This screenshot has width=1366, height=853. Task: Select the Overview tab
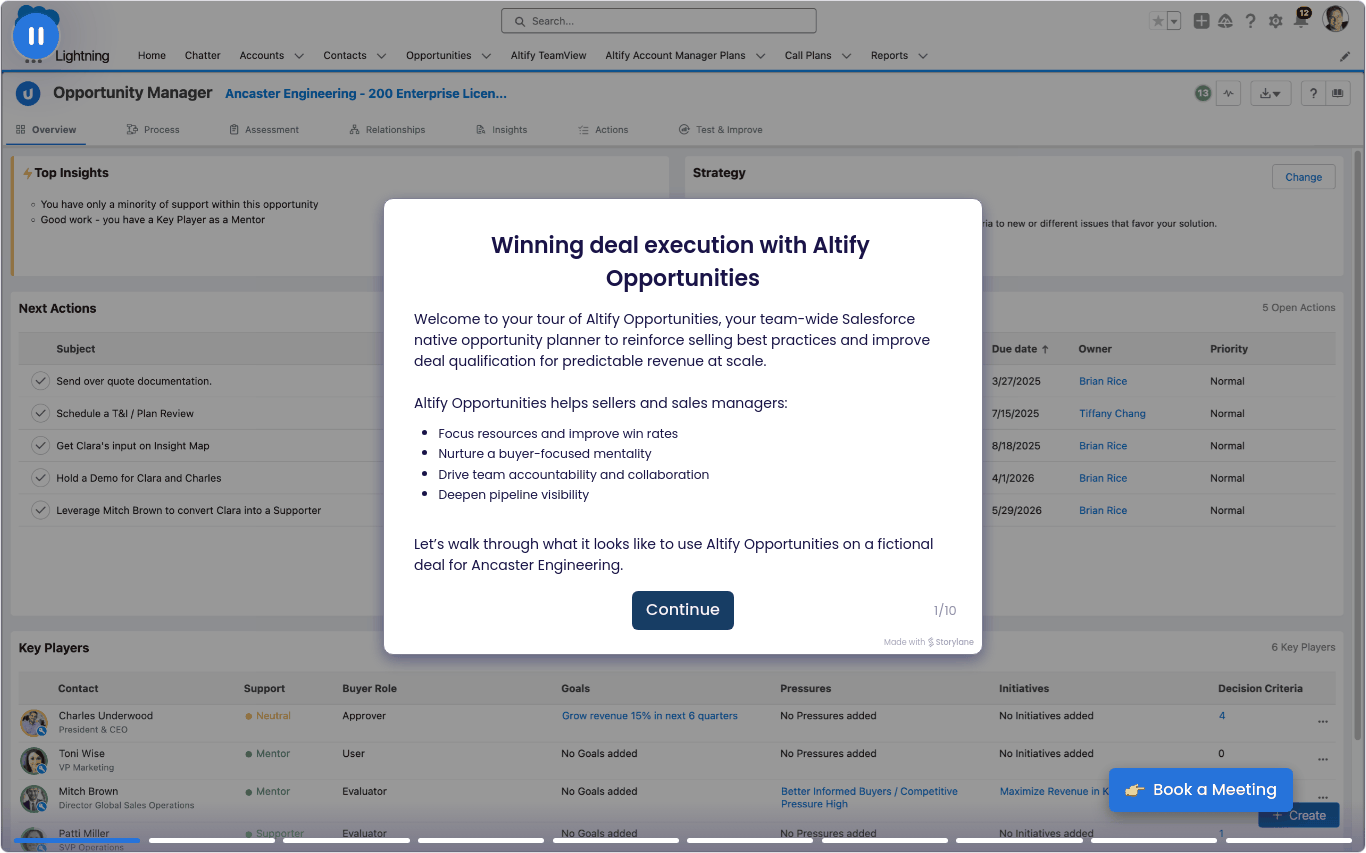[46, 130]
